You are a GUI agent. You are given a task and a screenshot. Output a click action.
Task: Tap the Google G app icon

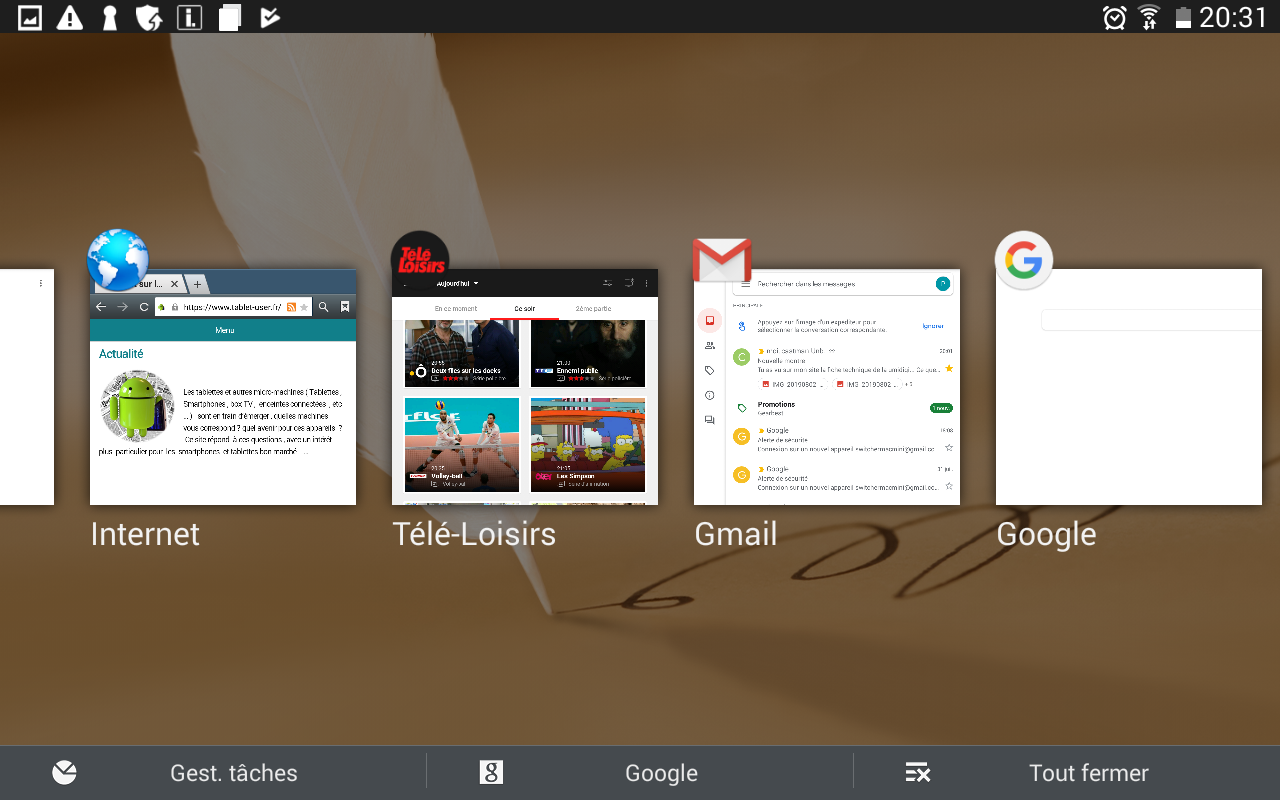click(1024, 261)
